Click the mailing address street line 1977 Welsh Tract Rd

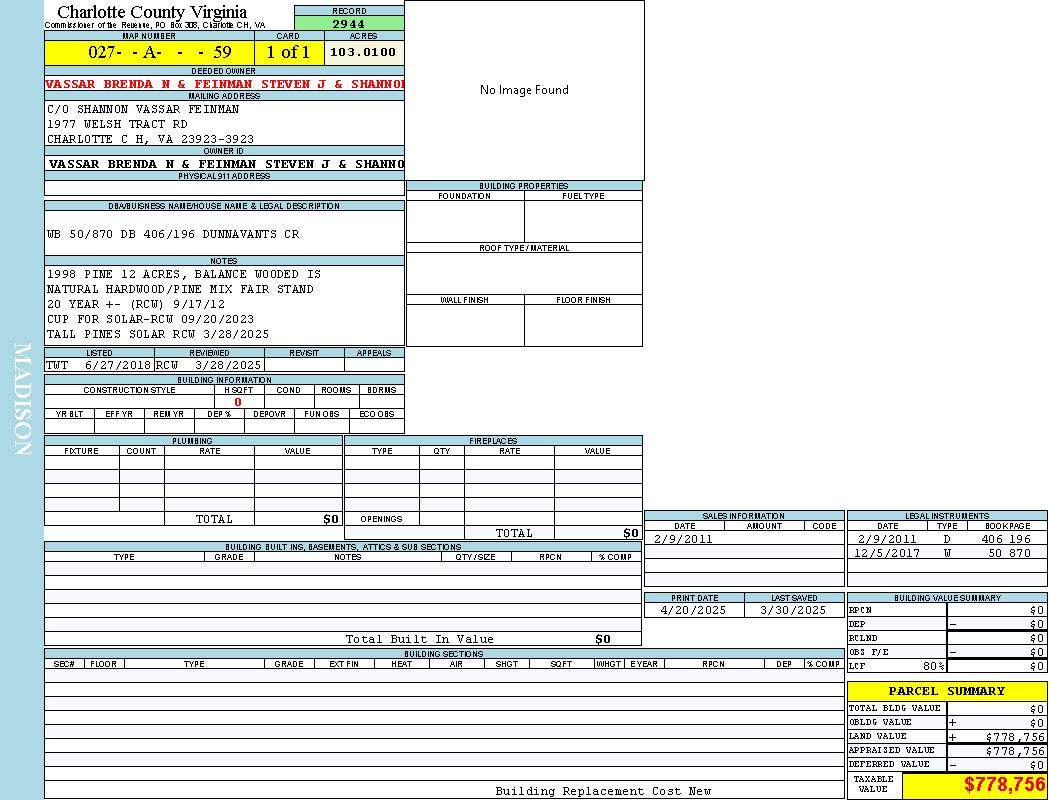coord(117,124)
